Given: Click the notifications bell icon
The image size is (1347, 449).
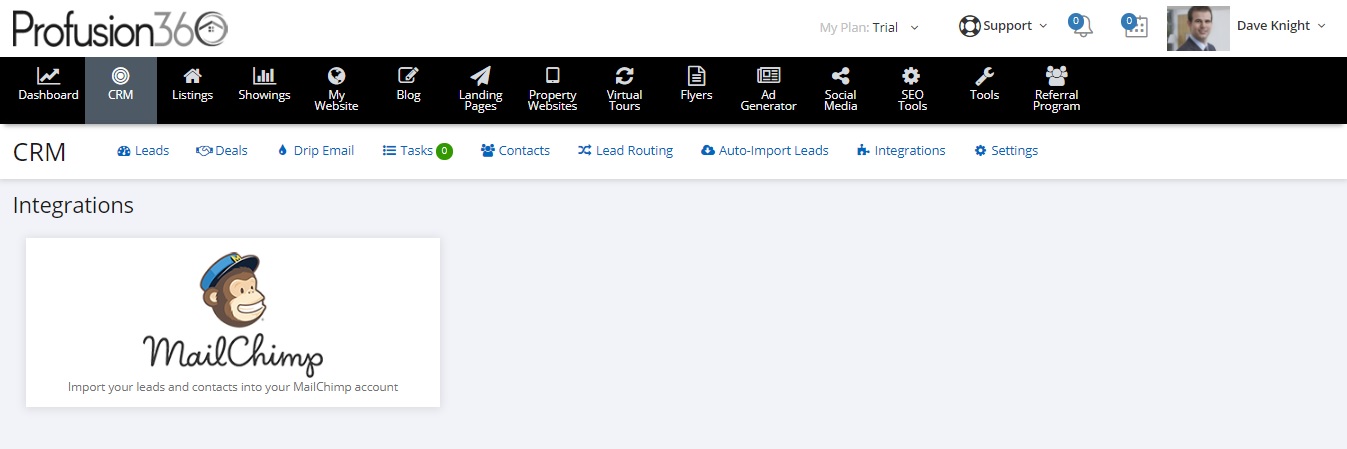Looking at the screenshot, I should [x=1081, y=27].
